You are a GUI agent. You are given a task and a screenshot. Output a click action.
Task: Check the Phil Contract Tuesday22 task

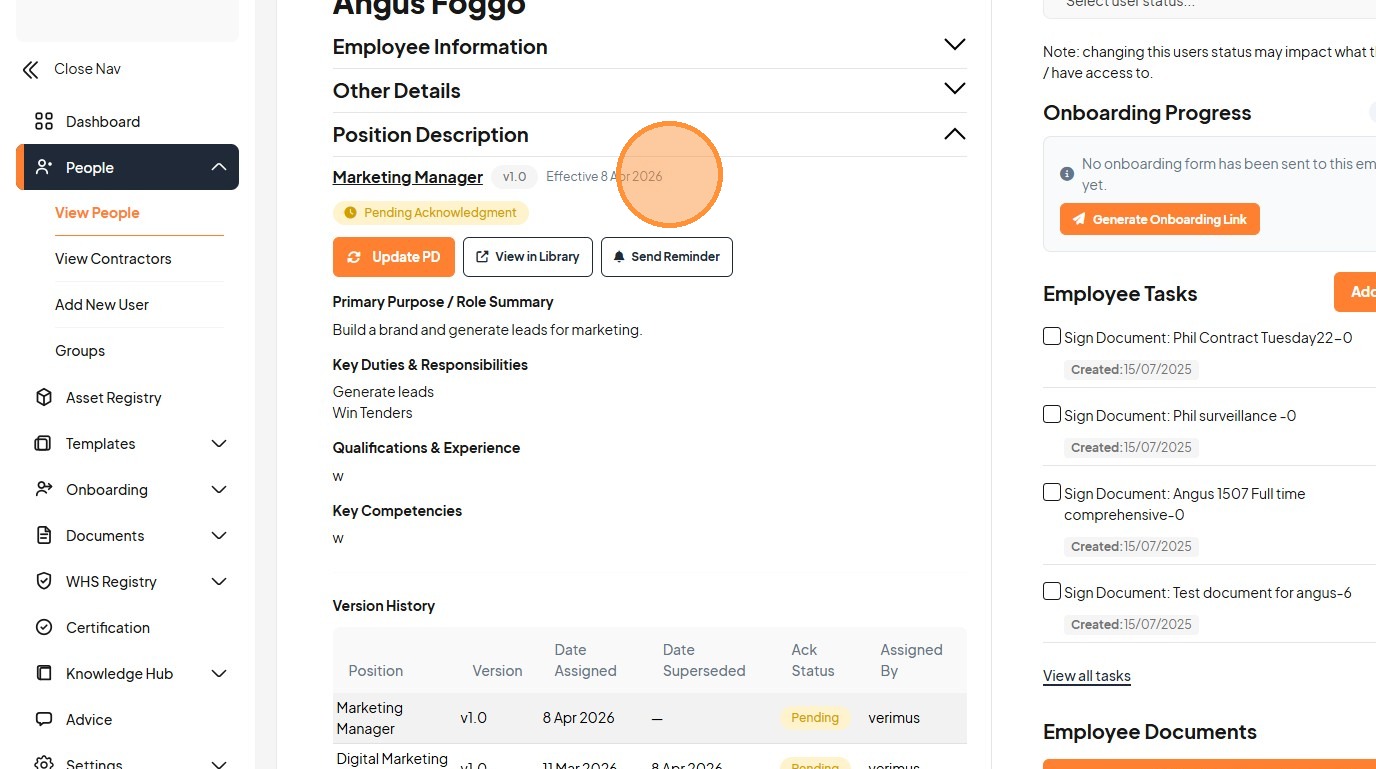[x=1052, y=337]
